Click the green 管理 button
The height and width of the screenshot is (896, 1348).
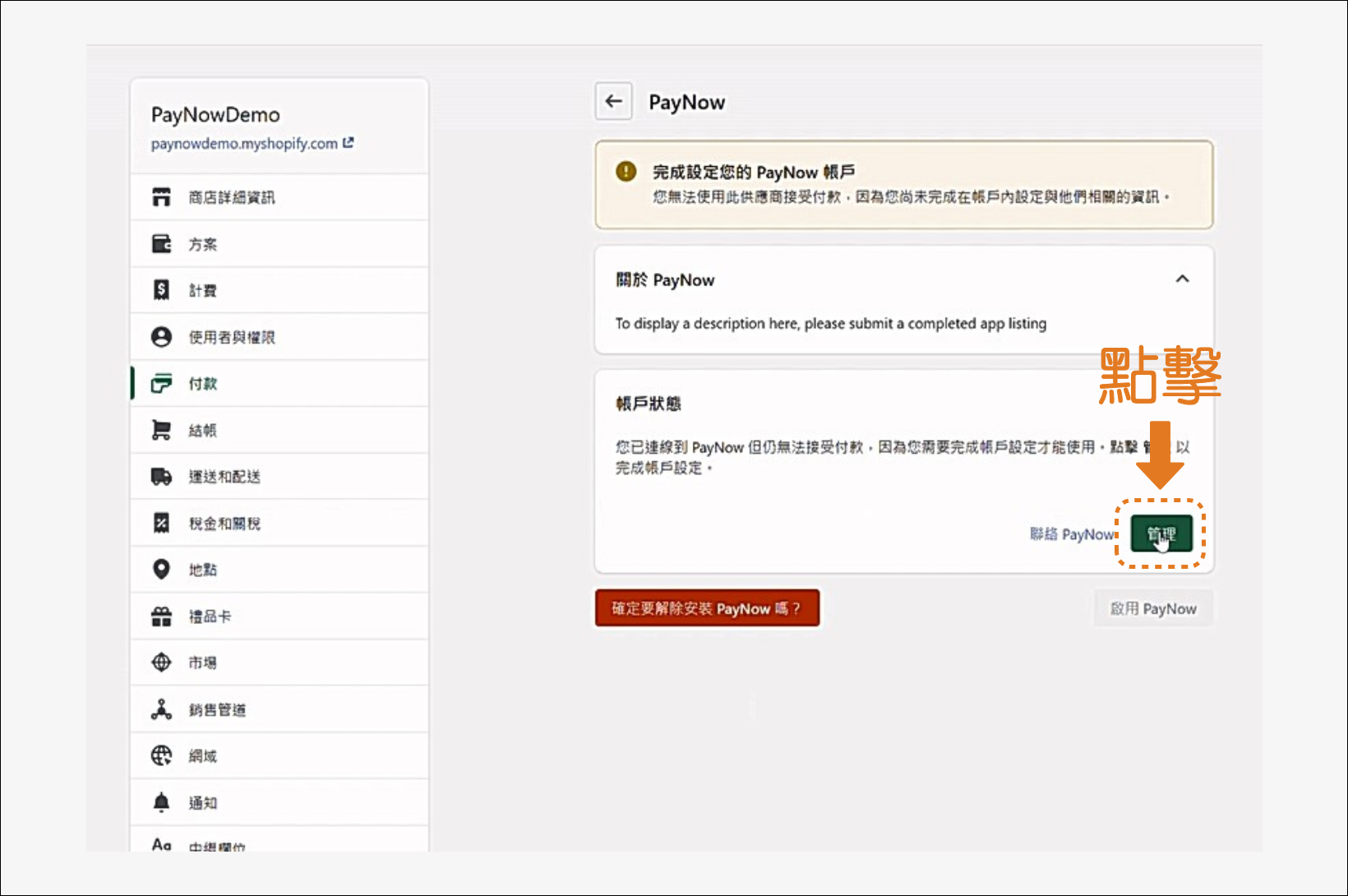[x=1161, y=534]
